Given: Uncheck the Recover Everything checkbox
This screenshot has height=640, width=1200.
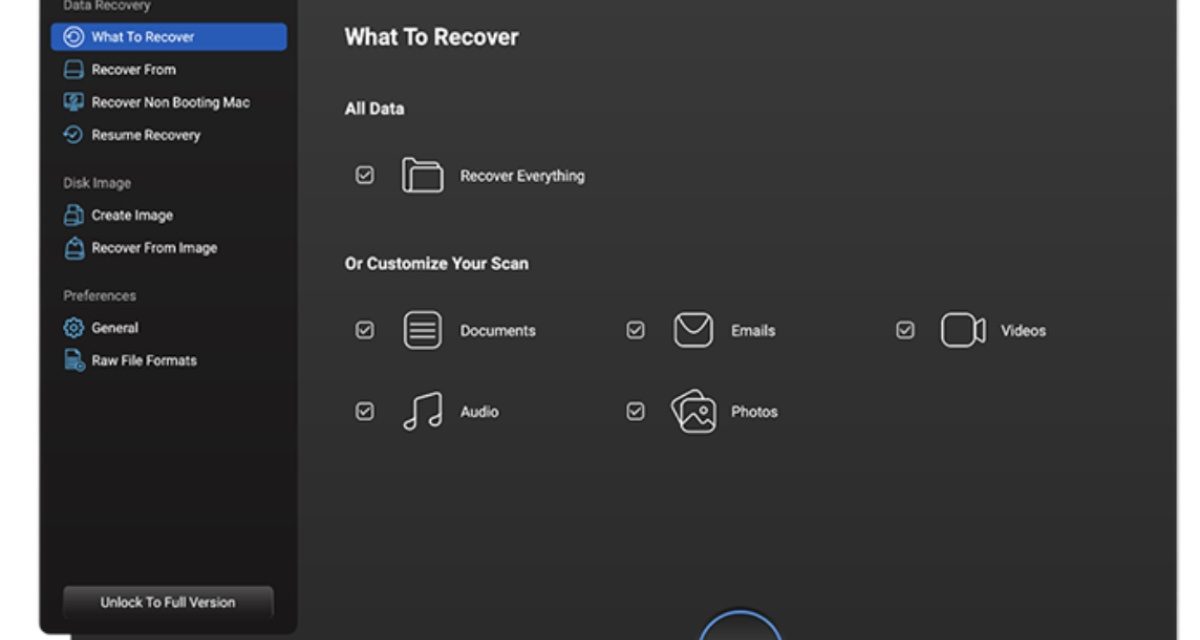Looking at the screenshot, I should click(365, 175).
